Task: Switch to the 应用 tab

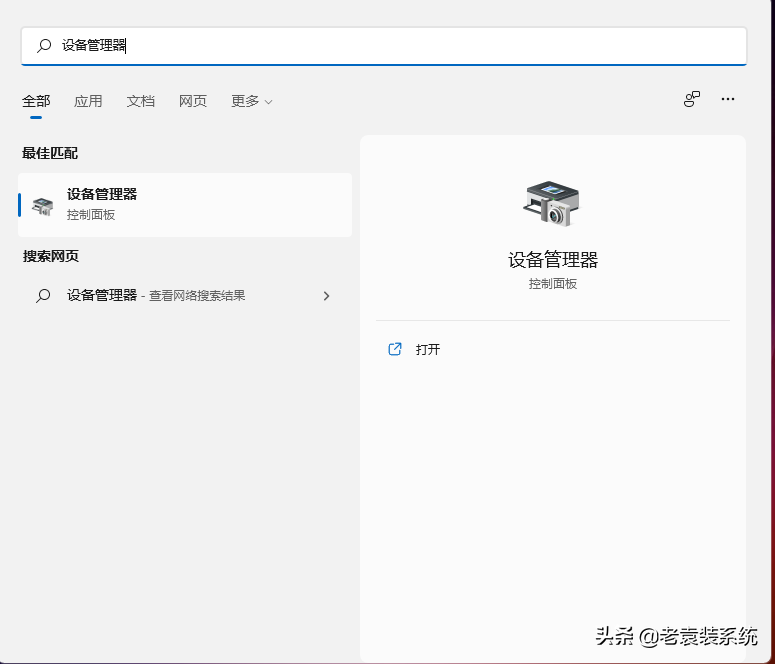Action: point(88,101)
